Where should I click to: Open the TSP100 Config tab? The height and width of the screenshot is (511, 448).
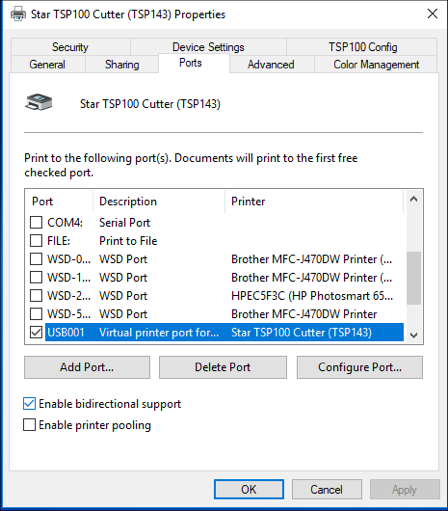coord(363,47)
